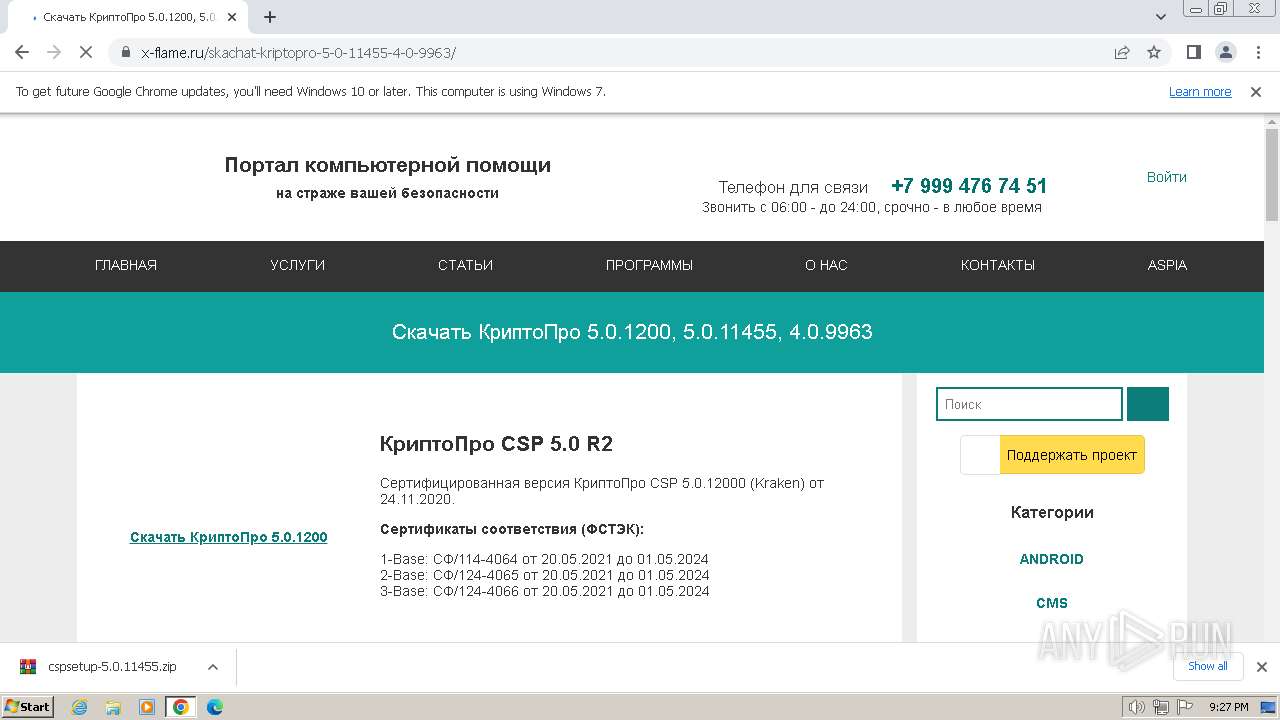Focus the Поиск search field
1280x720 pixels.
[1029, 404]
